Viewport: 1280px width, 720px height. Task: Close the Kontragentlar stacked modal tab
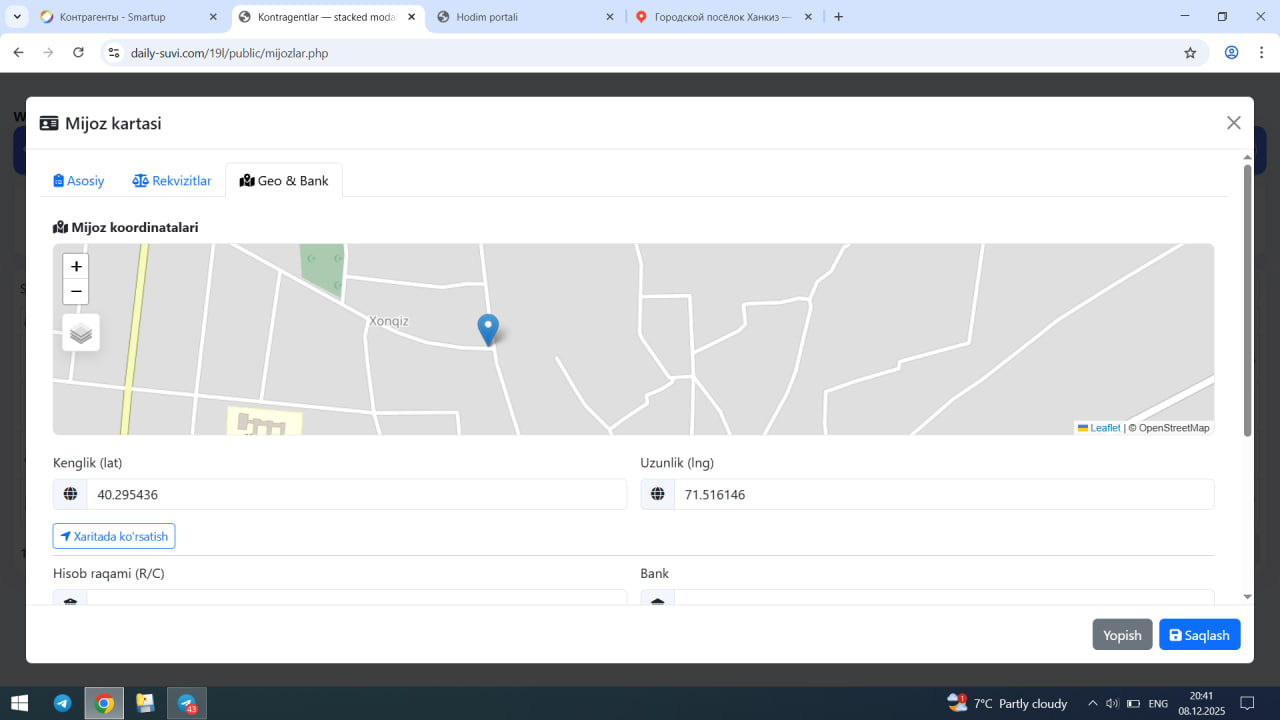411,17
